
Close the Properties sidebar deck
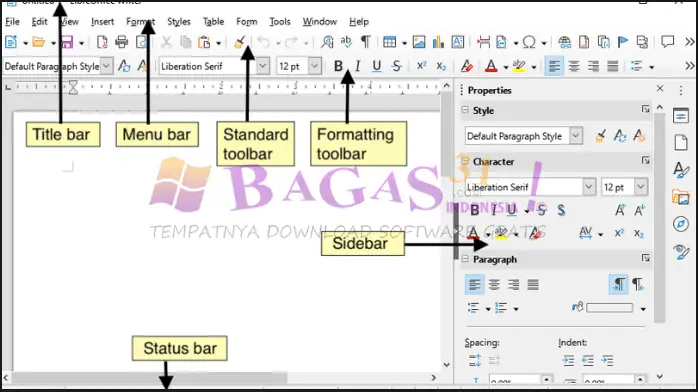pos(660,89)
